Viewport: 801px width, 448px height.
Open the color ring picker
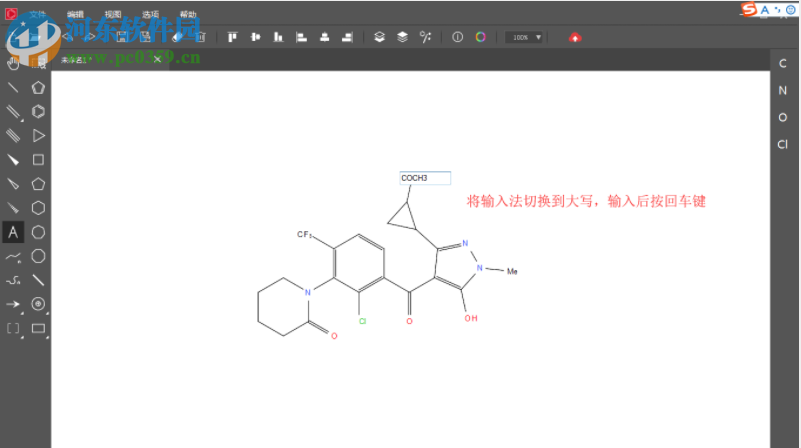pos(481,37)
